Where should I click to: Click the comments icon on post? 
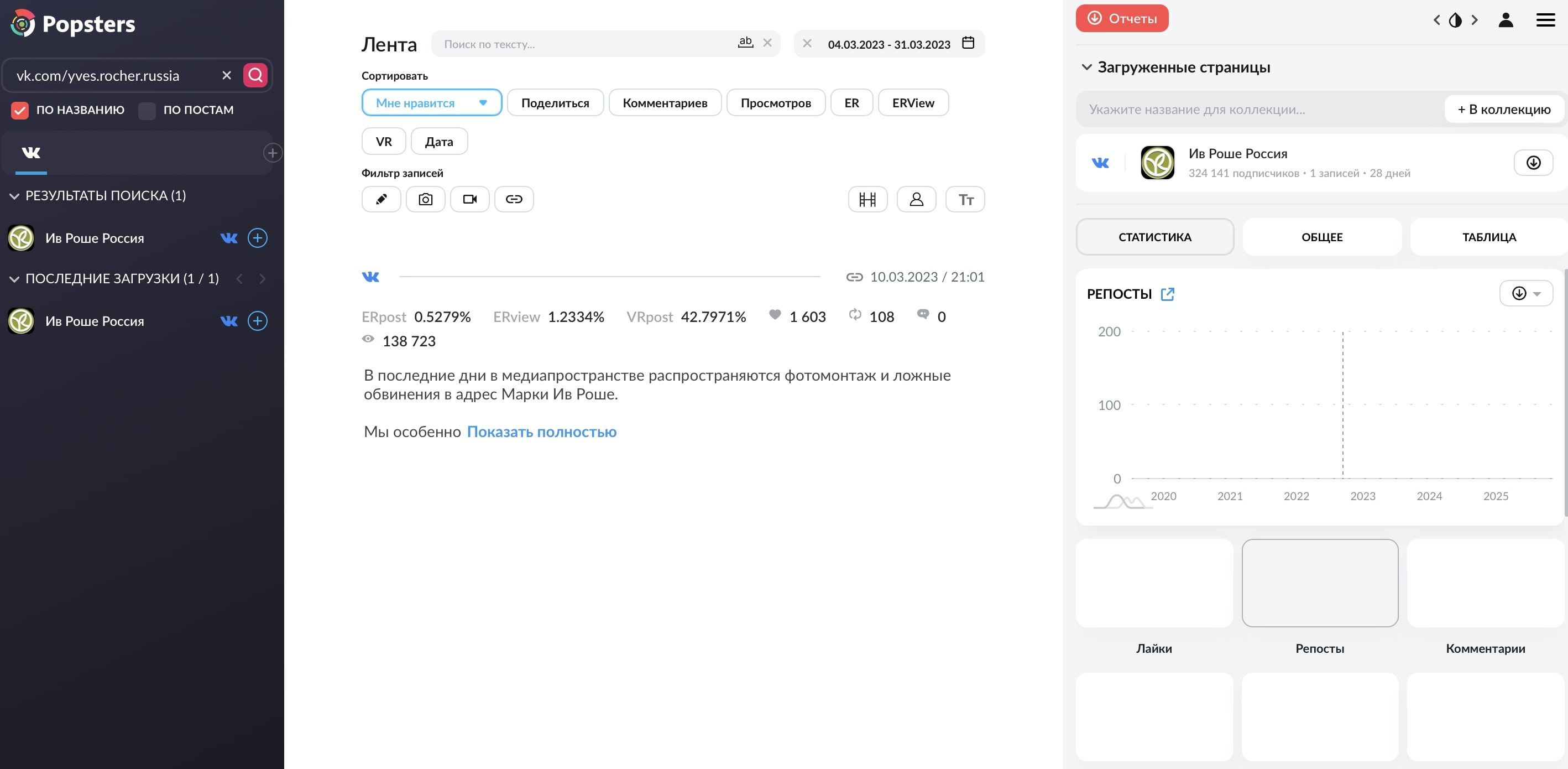923,315
